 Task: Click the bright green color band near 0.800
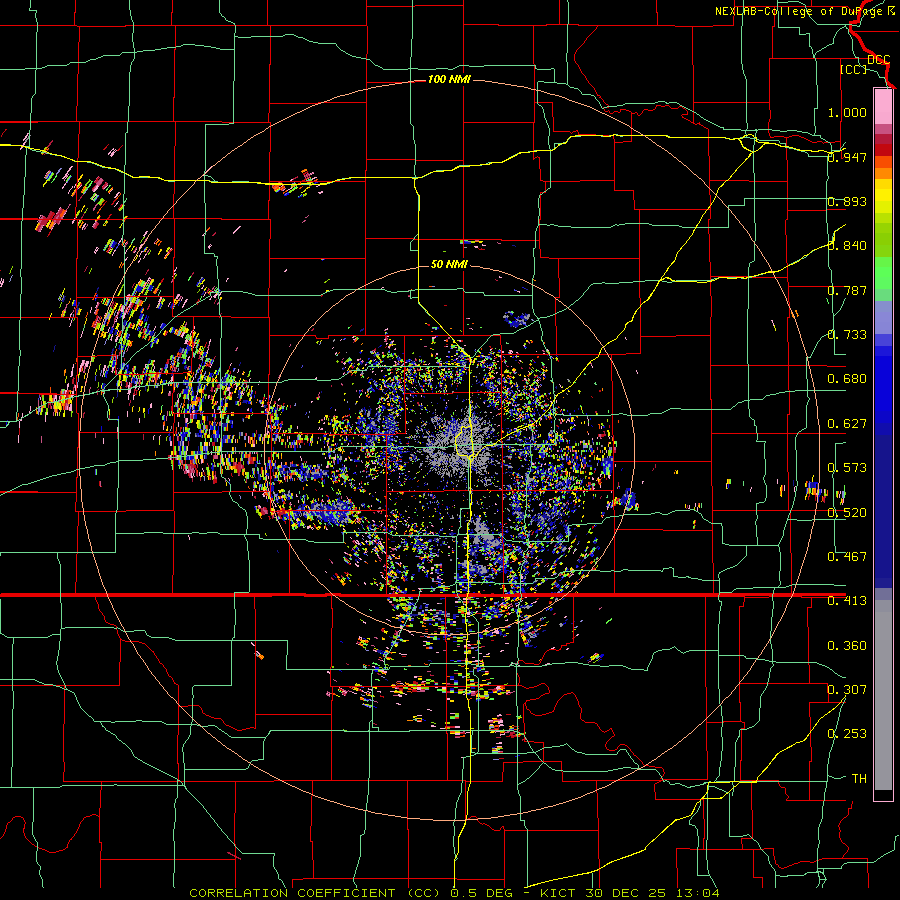click(883, 273)
